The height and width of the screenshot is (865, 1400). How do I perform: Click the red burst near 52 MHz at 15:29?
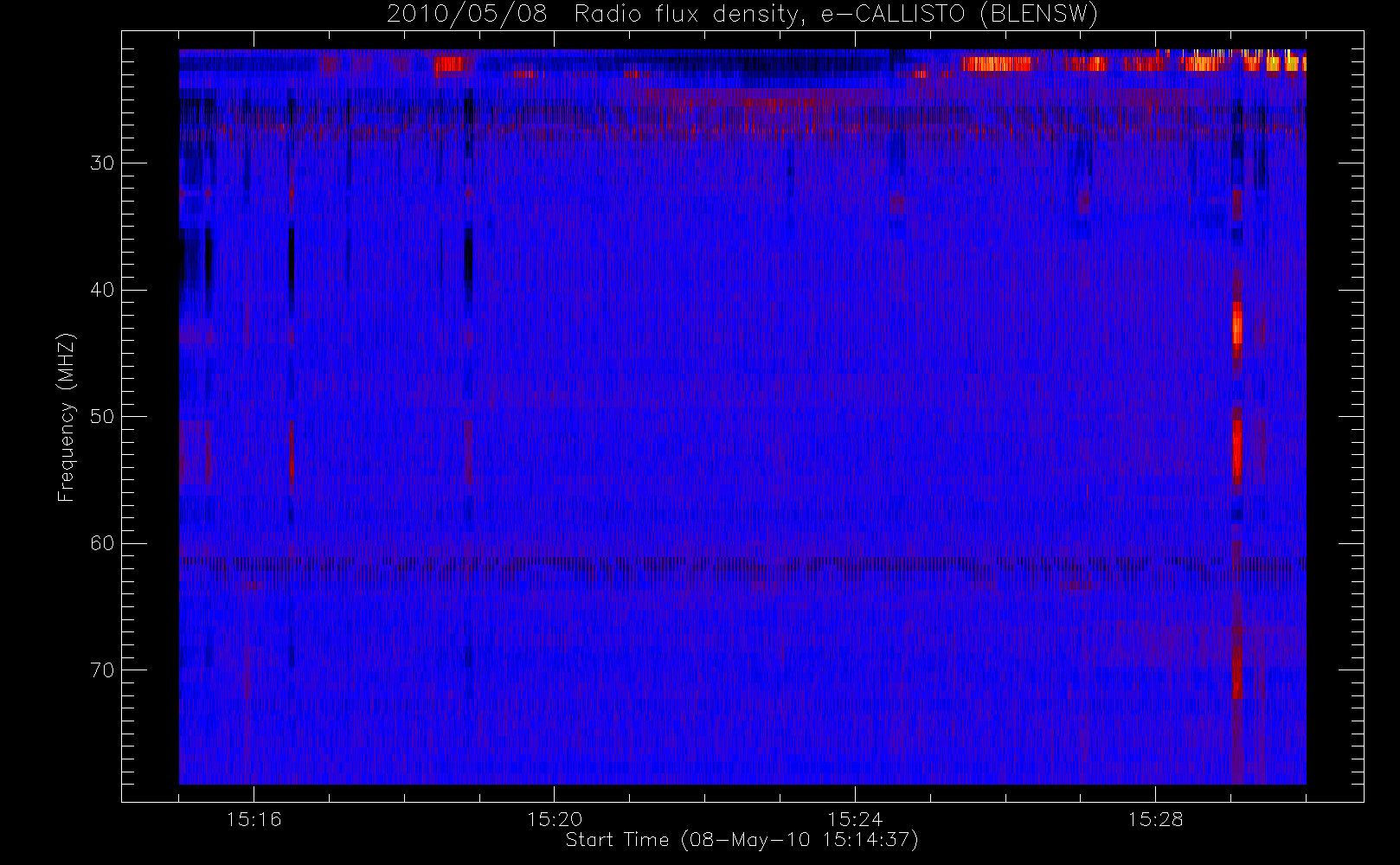point(1237,449)
